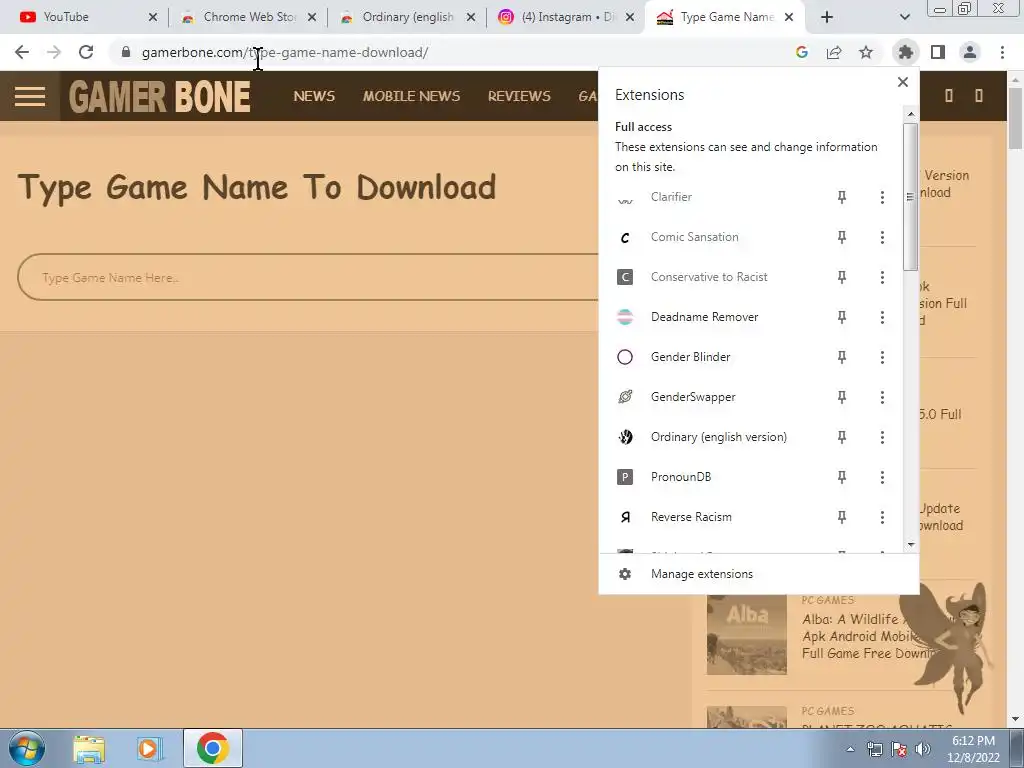Go back to the previous page
Image resolution: width=1024 pixels, height=768 pixels.
pos(22,52)
